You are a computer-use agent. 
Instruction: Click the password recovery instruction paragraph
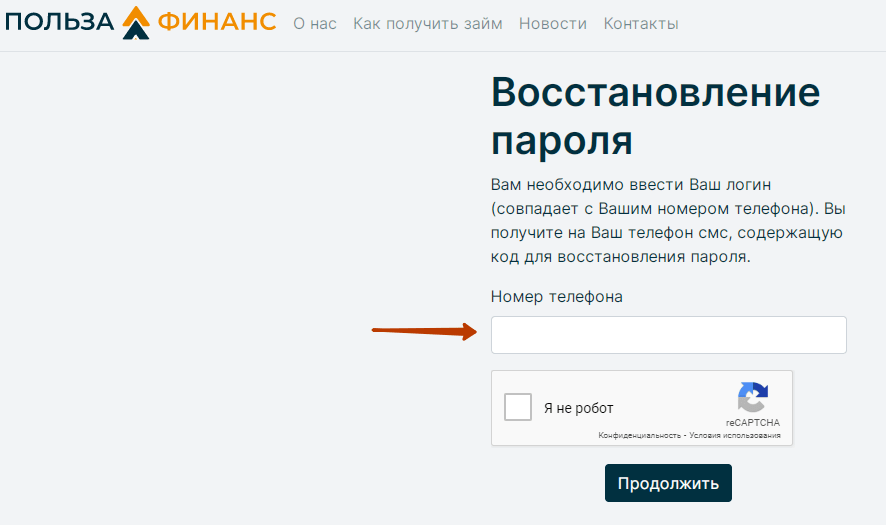(668, 220)
